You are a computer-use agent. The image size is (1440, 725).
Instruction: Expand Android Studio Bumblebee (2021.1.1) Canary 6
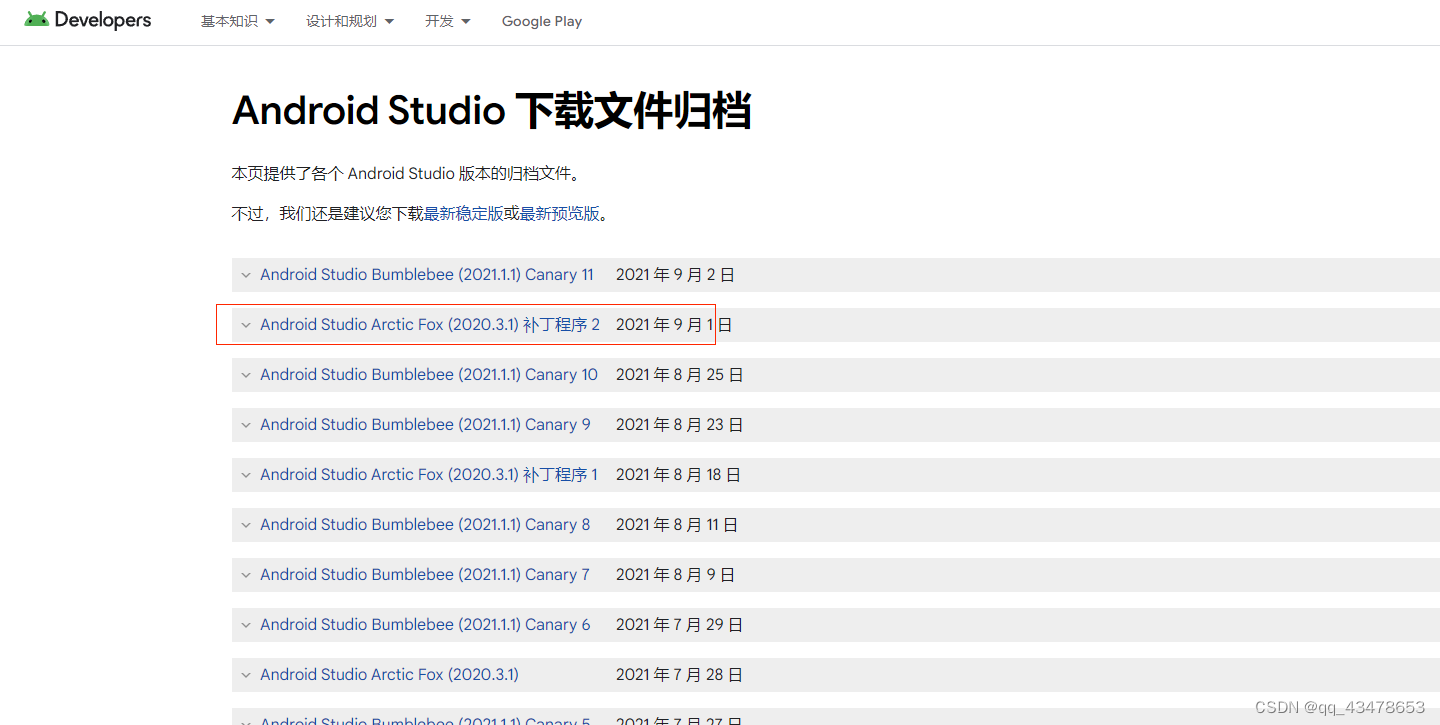(x=245, y=624)
